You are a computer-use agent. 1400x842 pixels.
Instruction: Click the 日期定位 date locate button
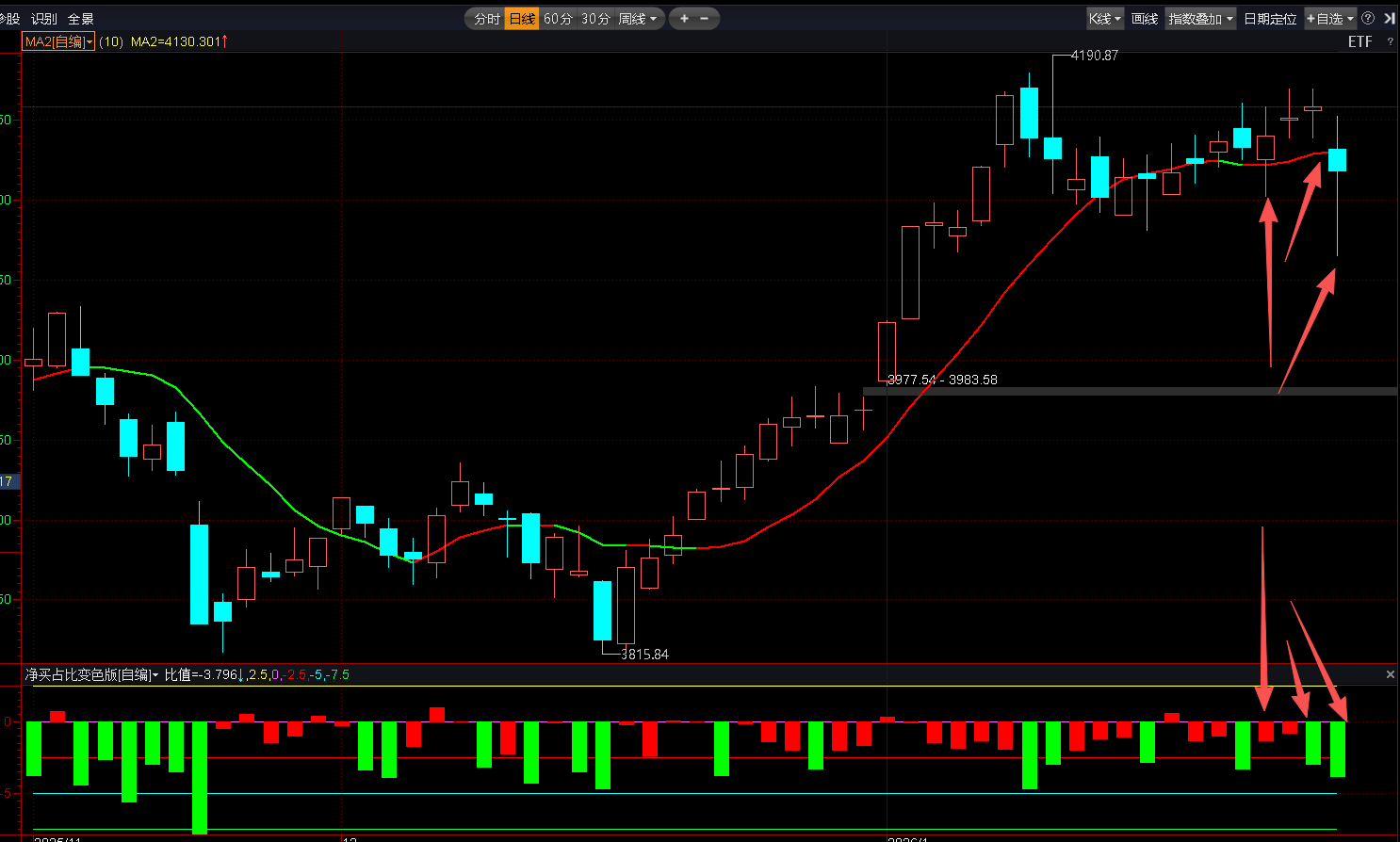coord(1269,19)
